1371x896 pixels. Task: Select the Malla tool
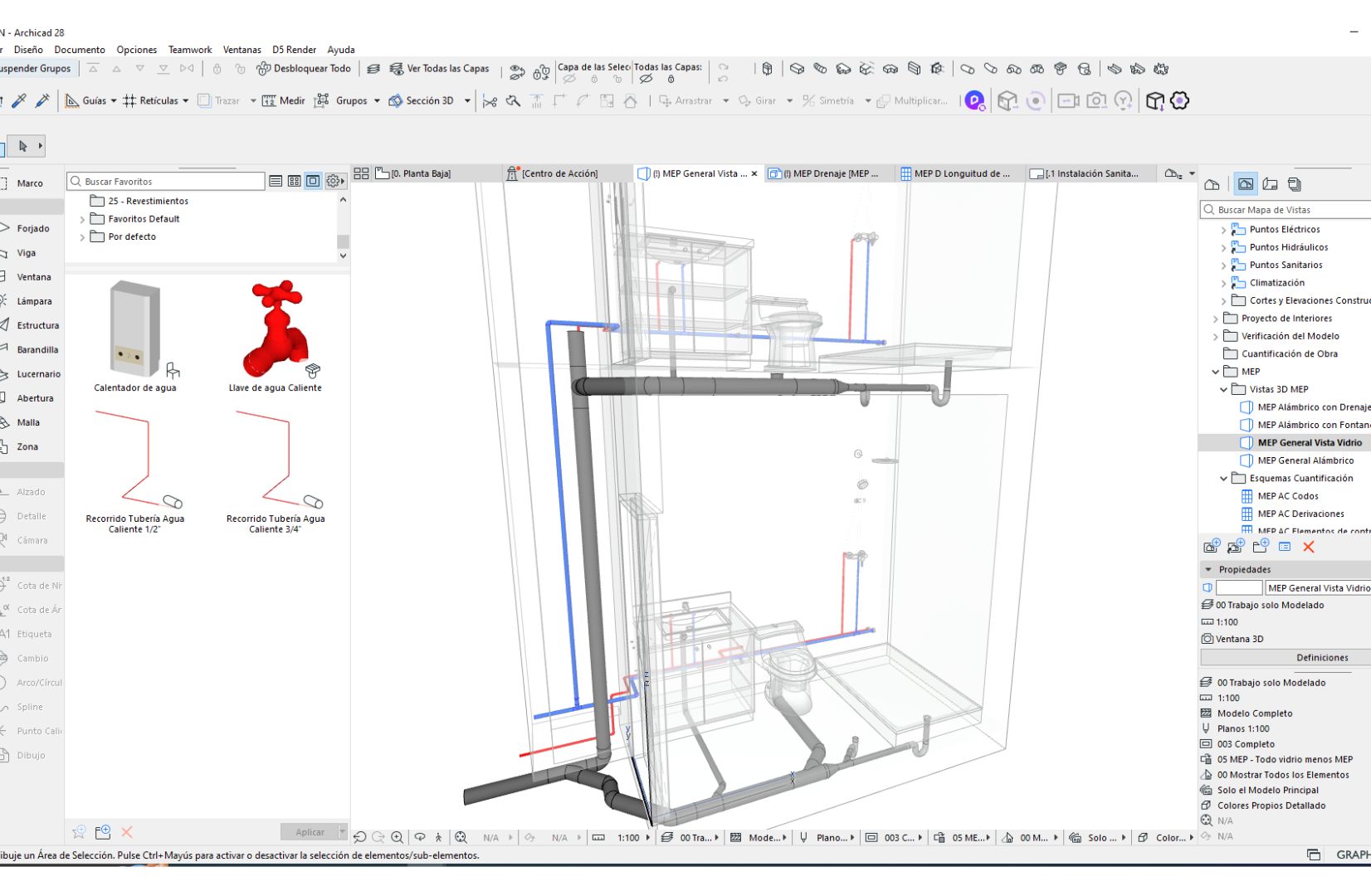[30, 422]
